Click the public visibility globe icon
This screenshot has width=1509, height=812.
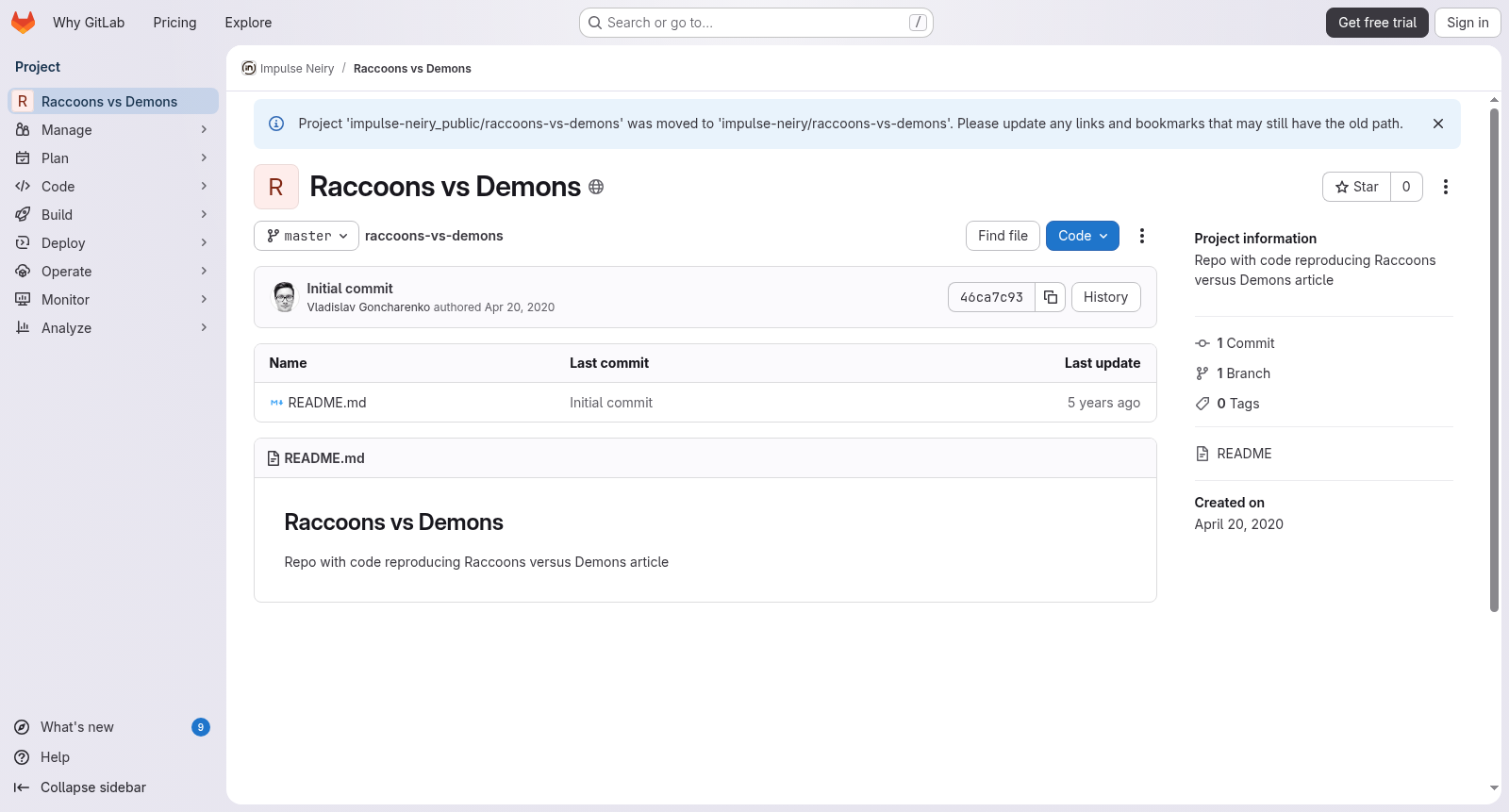pos(596,187)
